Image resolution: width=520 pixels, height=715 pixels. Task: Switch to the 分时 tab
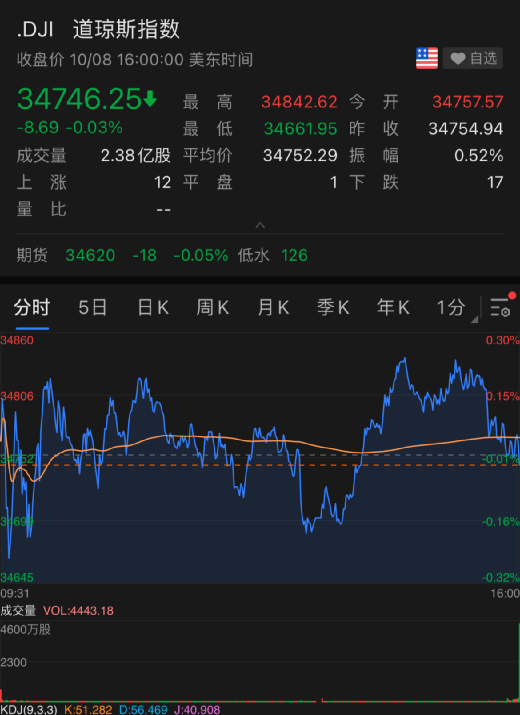tap(31, 308)
